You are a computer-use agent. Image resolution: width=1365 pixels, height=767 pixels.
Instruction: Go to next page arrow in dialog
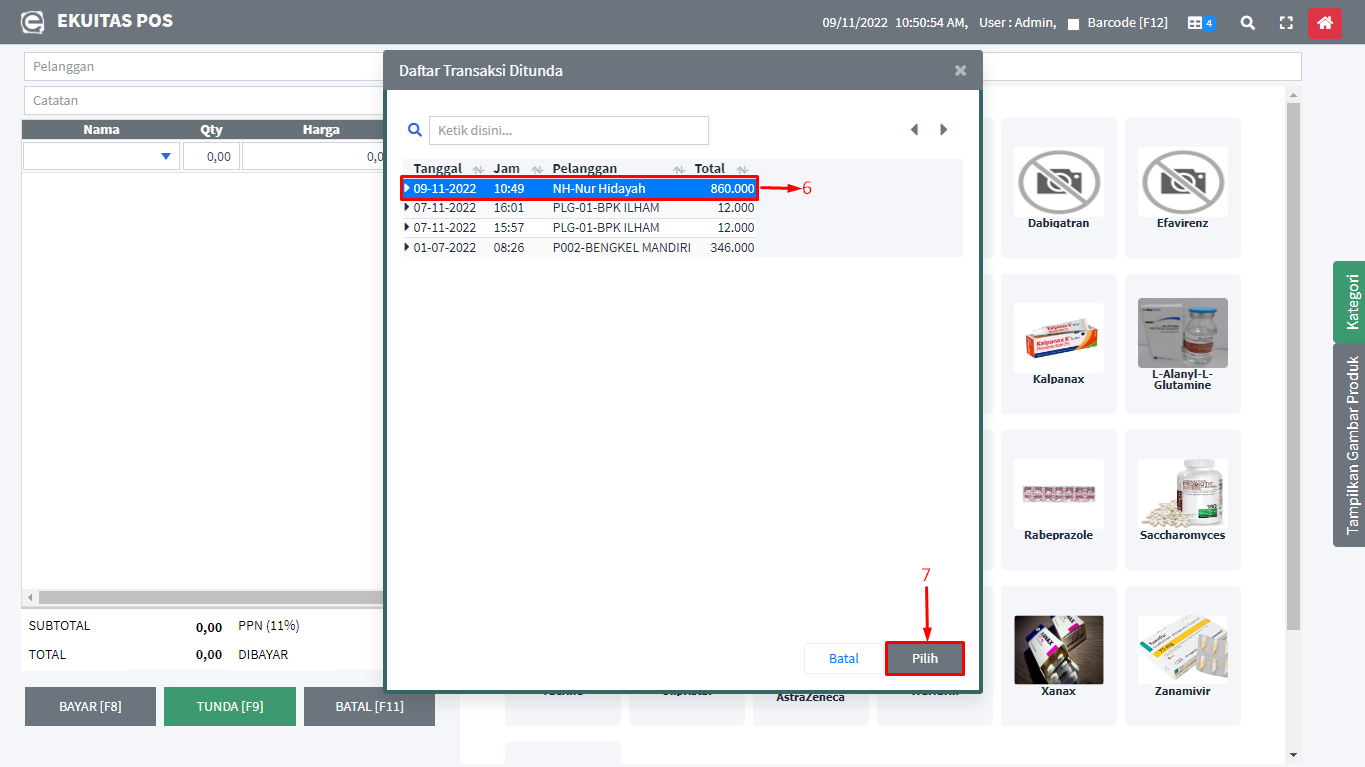tap(943, 130)
